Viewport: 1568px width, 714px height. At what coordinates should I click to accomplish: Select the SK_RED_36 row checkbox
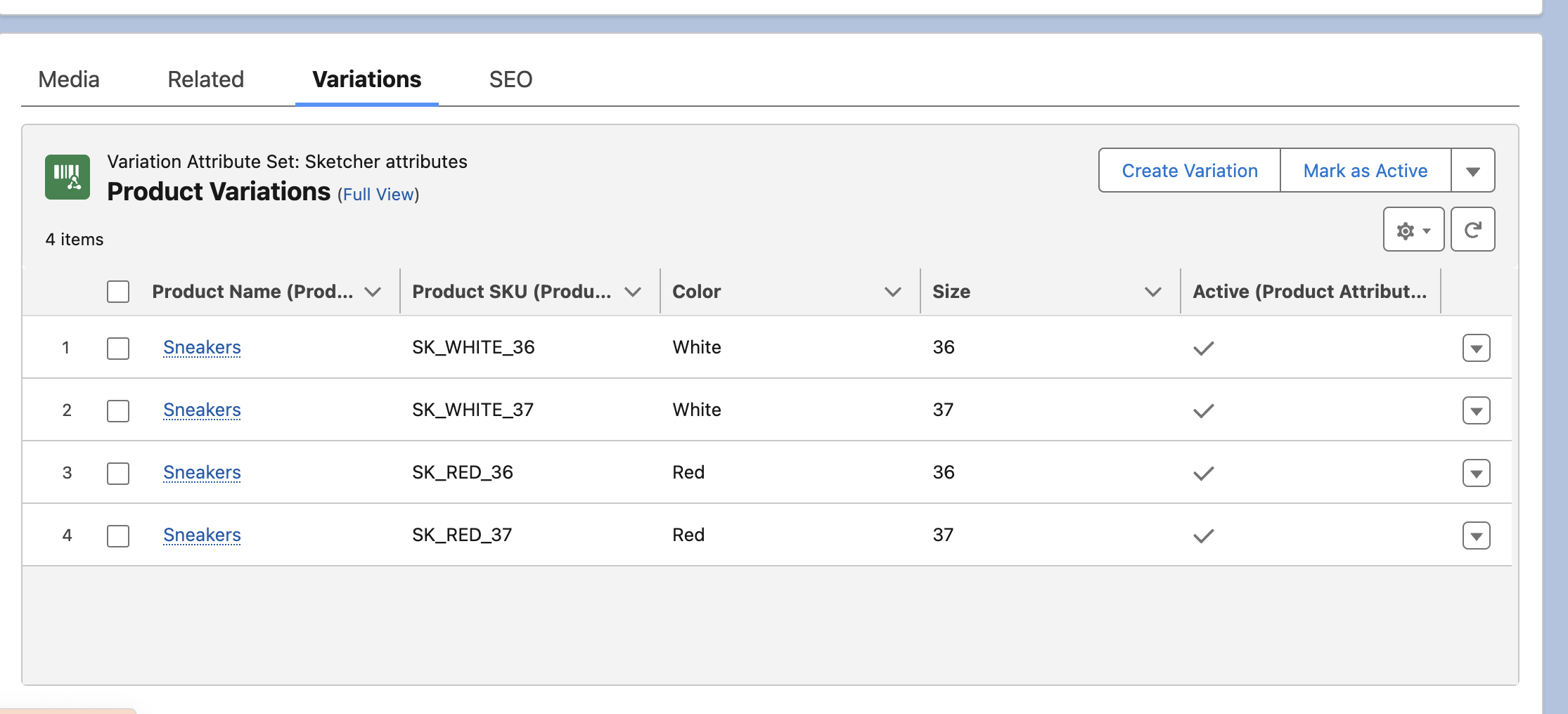(x=118, y=473)
